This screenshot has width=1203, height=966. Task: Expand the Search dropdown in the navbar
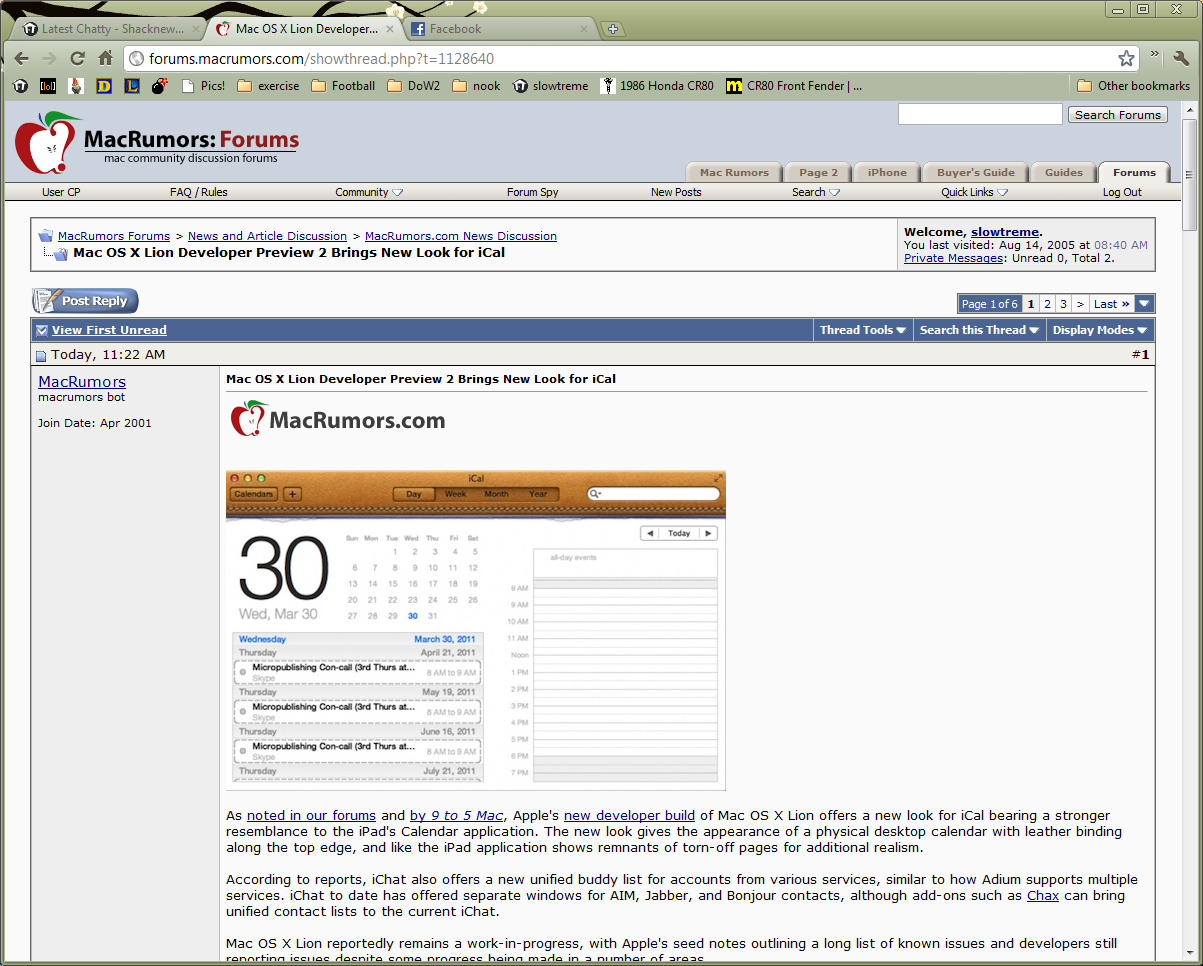coord(816,192)
